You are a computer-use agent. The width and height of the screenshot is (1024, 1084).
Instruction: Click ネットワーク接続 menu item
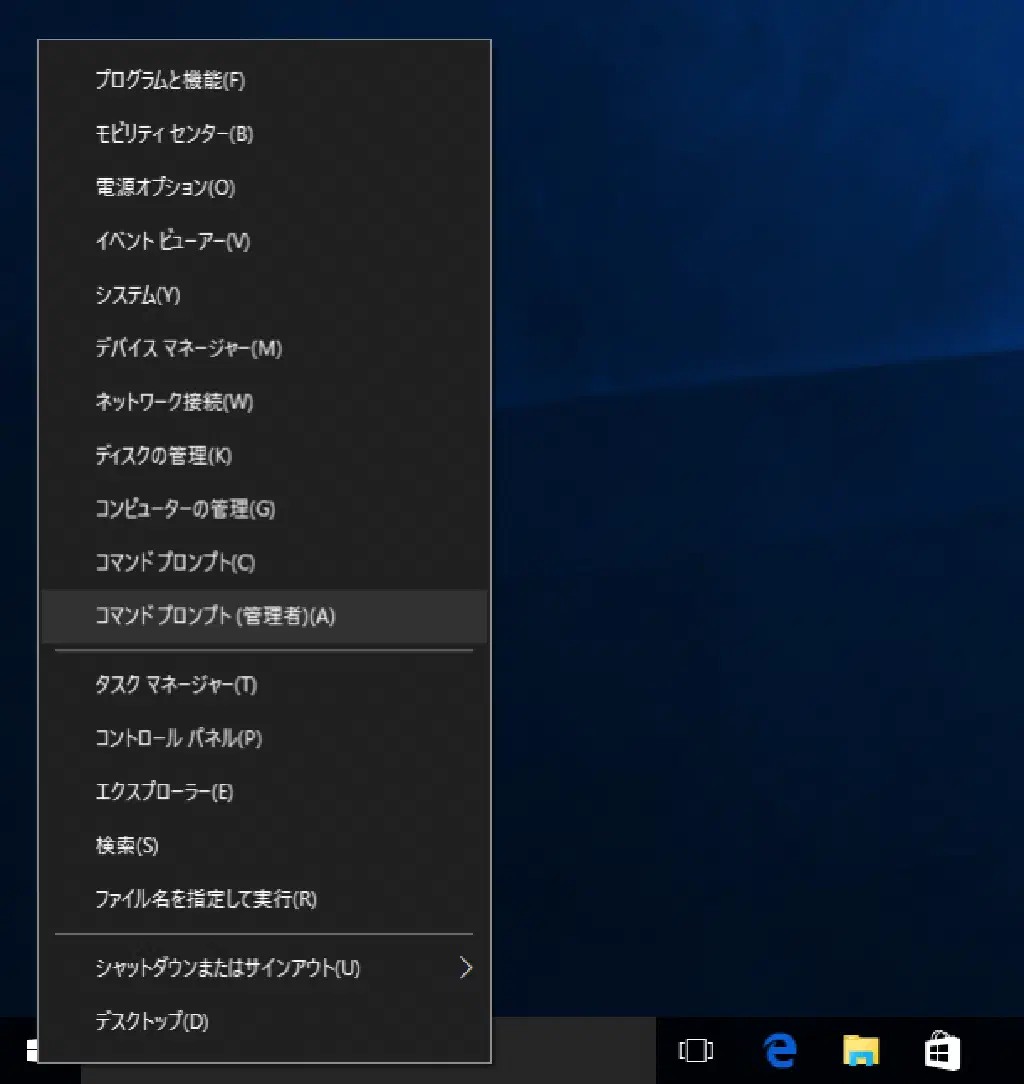[174, 402]
